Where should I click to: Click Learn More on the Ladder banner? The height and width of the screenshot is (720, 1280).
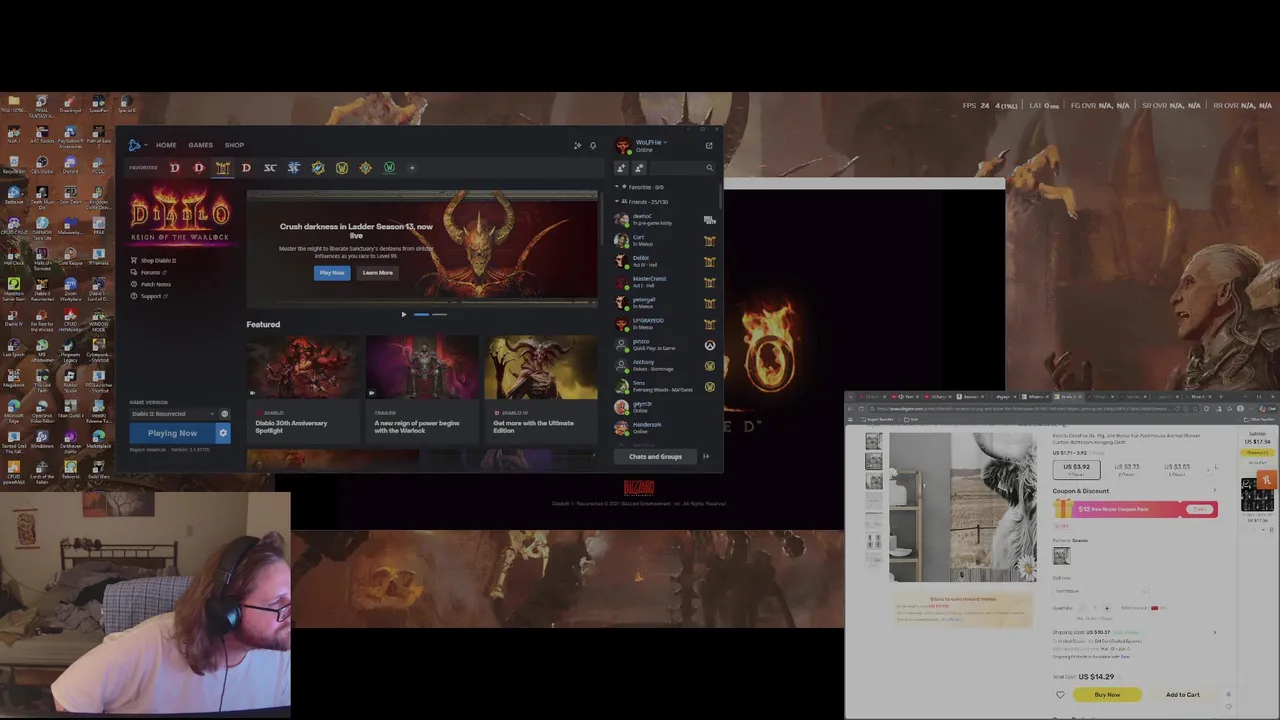[x=377, y=273]
